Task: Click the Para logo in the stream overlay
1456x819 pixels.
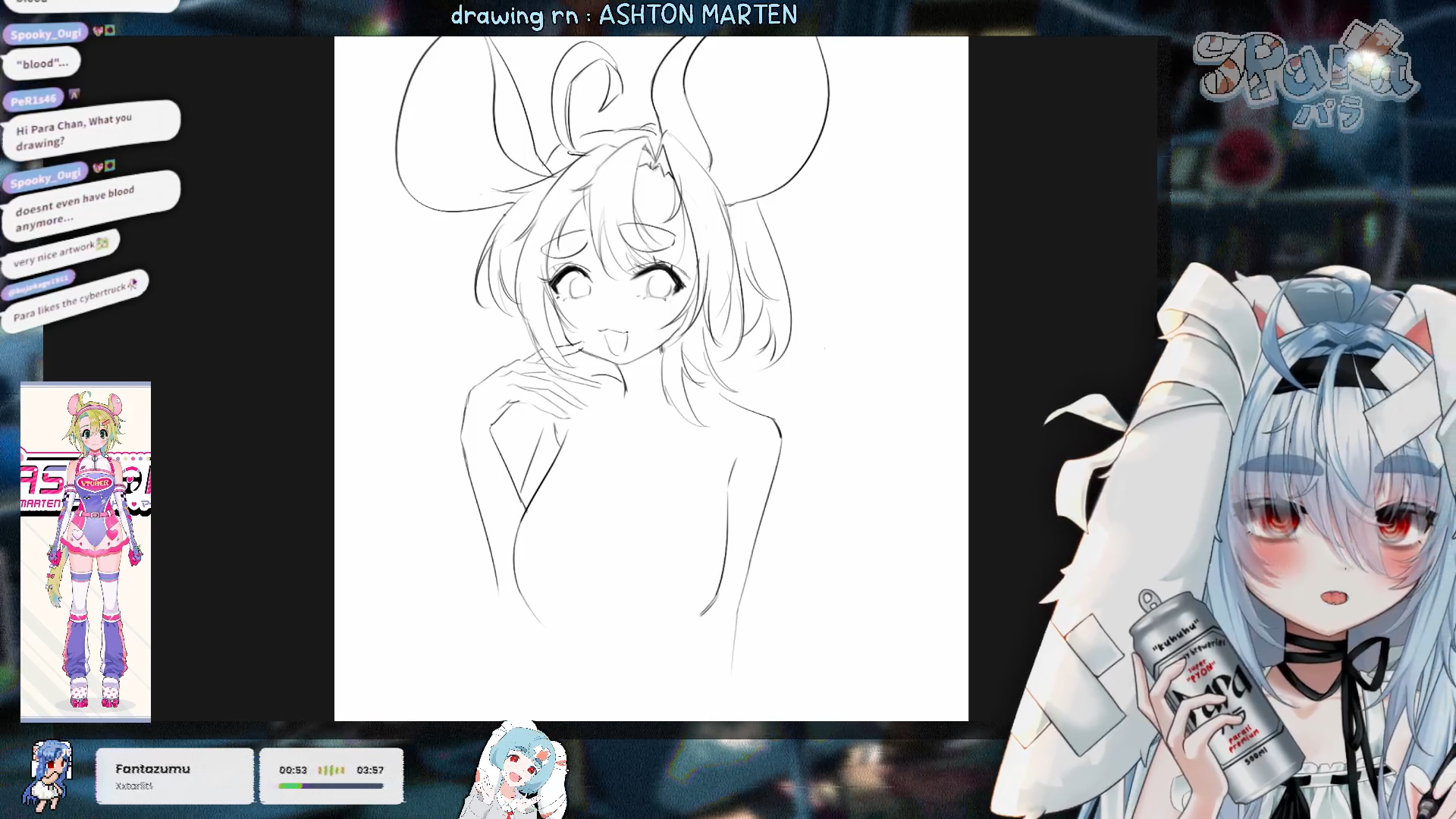Action: click(x=1304, y=74)
